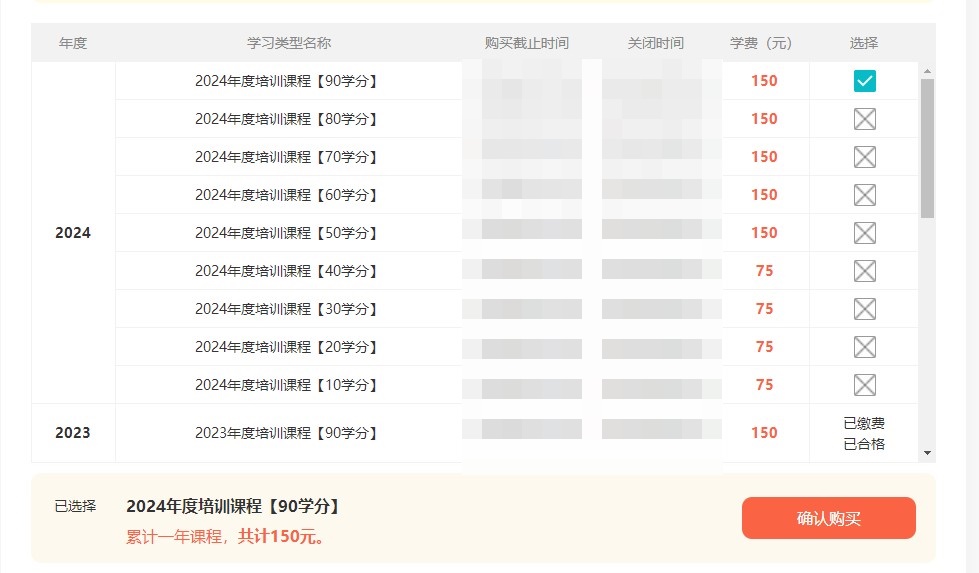This screenshot has width=979, height=573.
Task: Click the selected course title in summary bar
Action: 235,506
